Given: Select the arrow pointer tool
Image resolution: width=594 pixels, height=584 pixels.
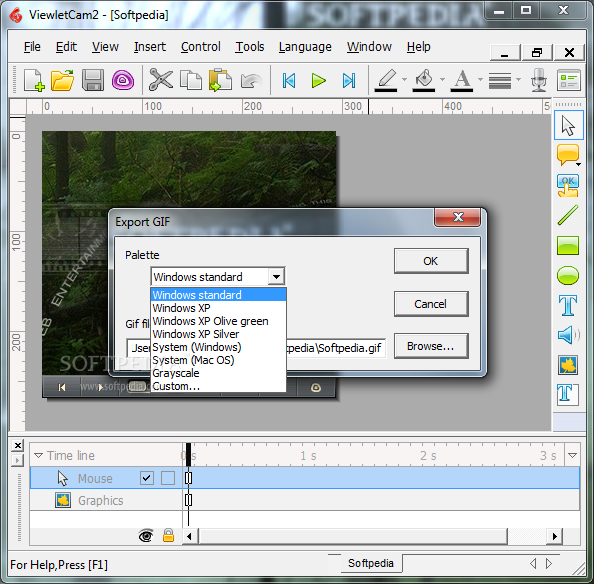Looking at the screenshot, I should [x=568, y=125].
